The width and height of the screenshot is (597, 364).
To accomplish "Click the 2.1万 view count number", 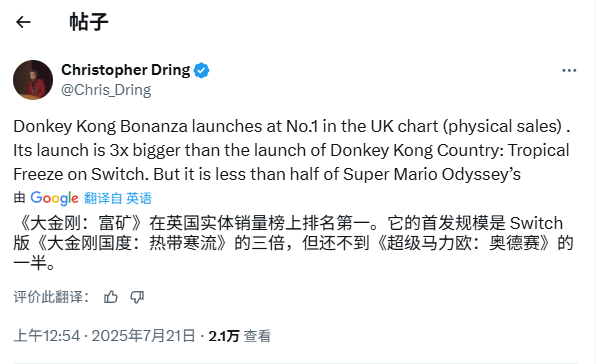I will click(224, 336).
